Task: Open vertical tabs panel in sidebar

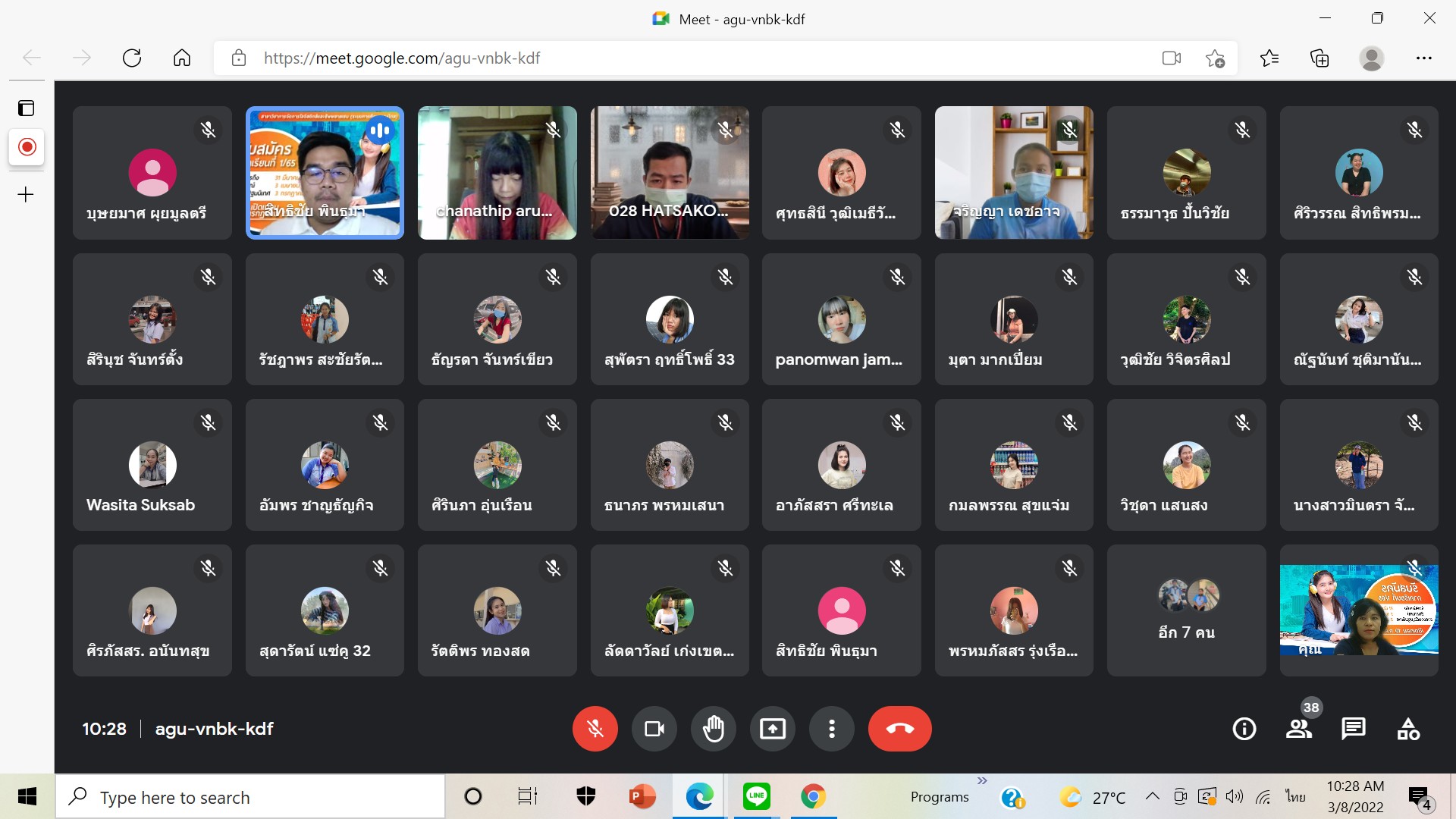Action: point(27,108)
